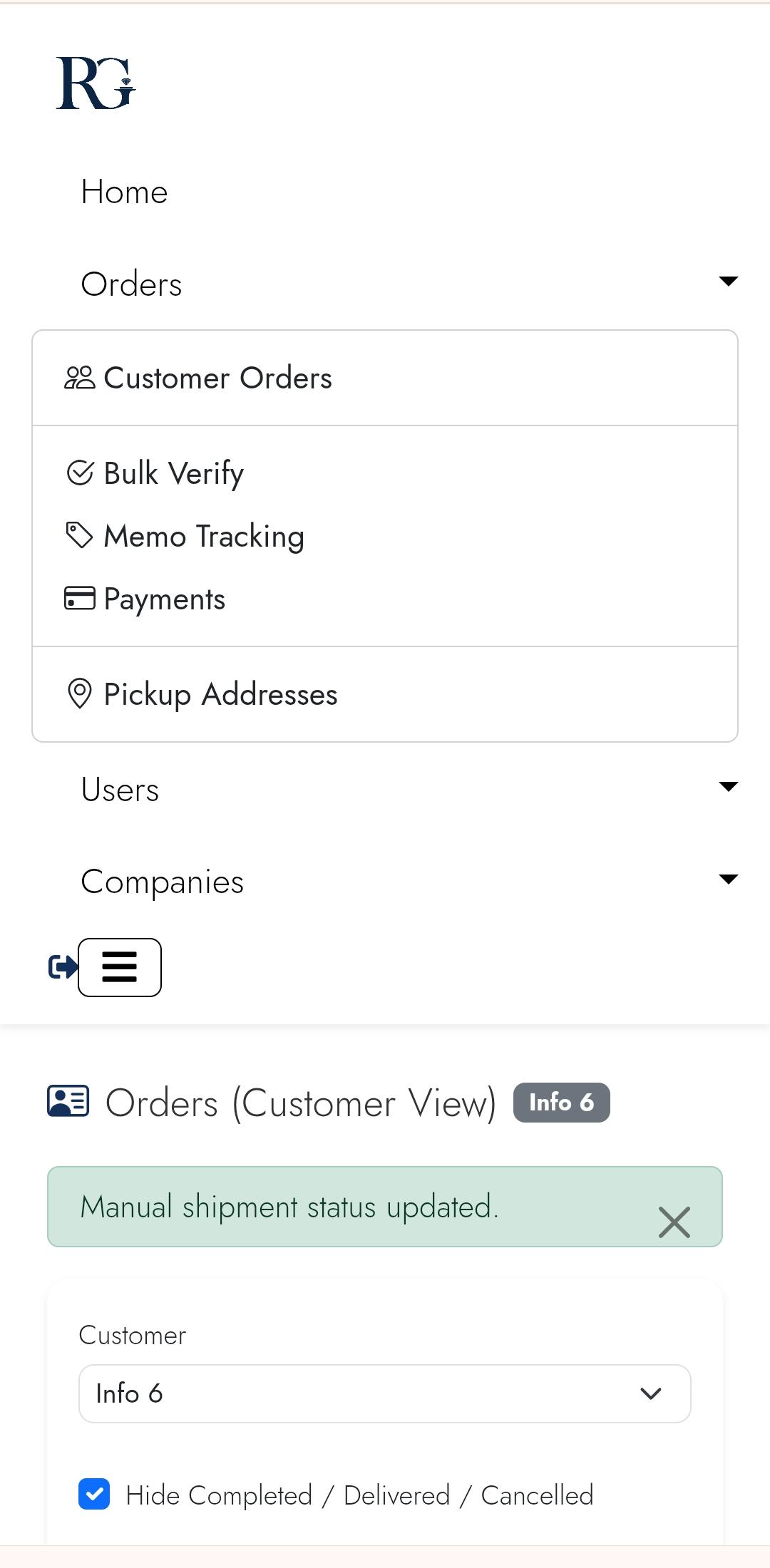Open the Customer dropdown showing Info 6

point(384,1393)
